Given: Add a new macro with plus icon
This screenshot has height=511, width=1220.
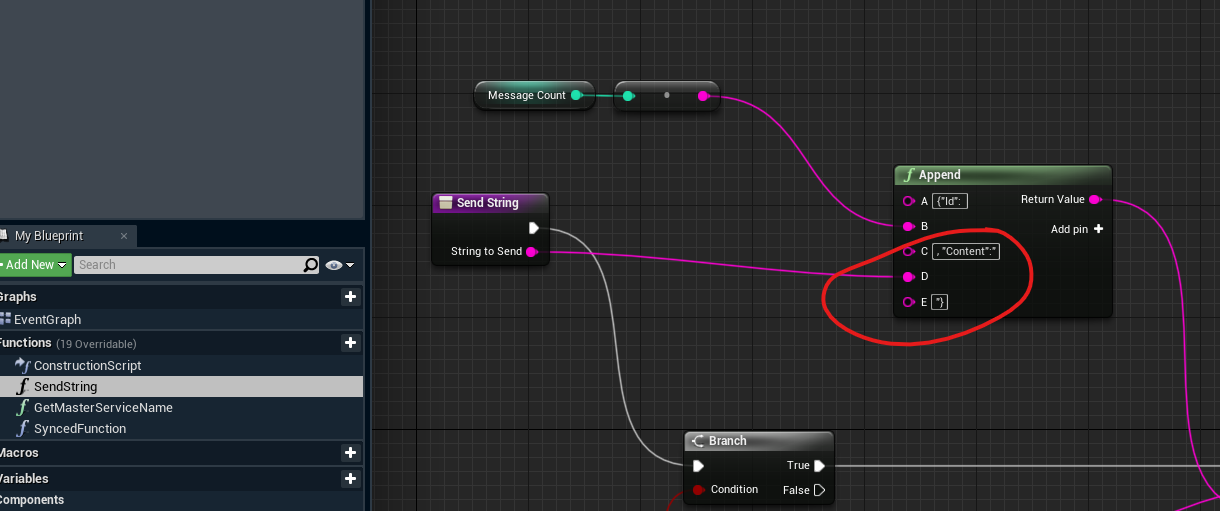Looking at the screenshot, I should pos(350,453).
